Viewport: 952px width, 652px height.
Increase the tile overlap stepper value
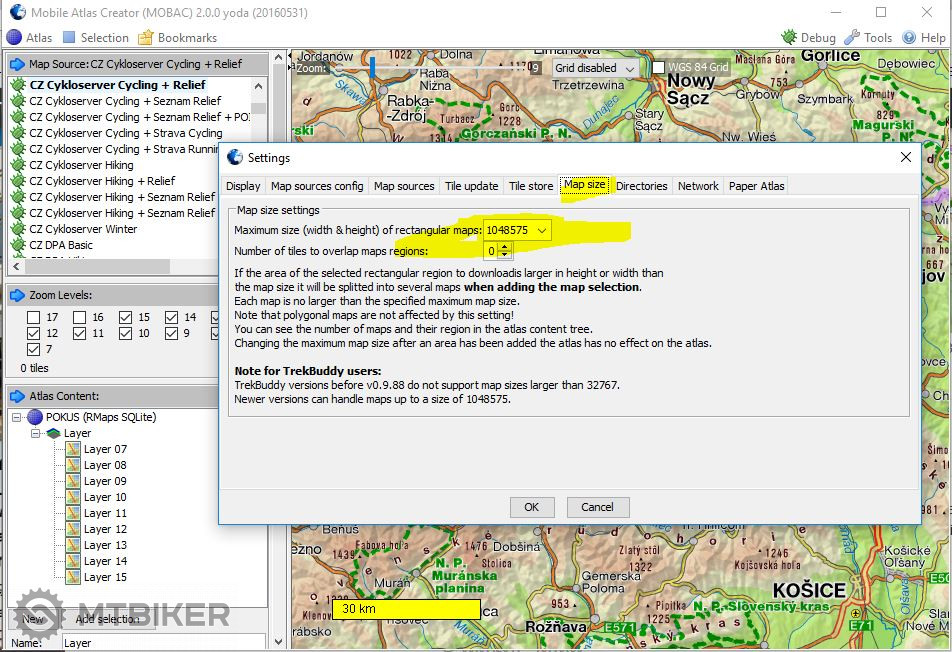[x=505, y=247]
